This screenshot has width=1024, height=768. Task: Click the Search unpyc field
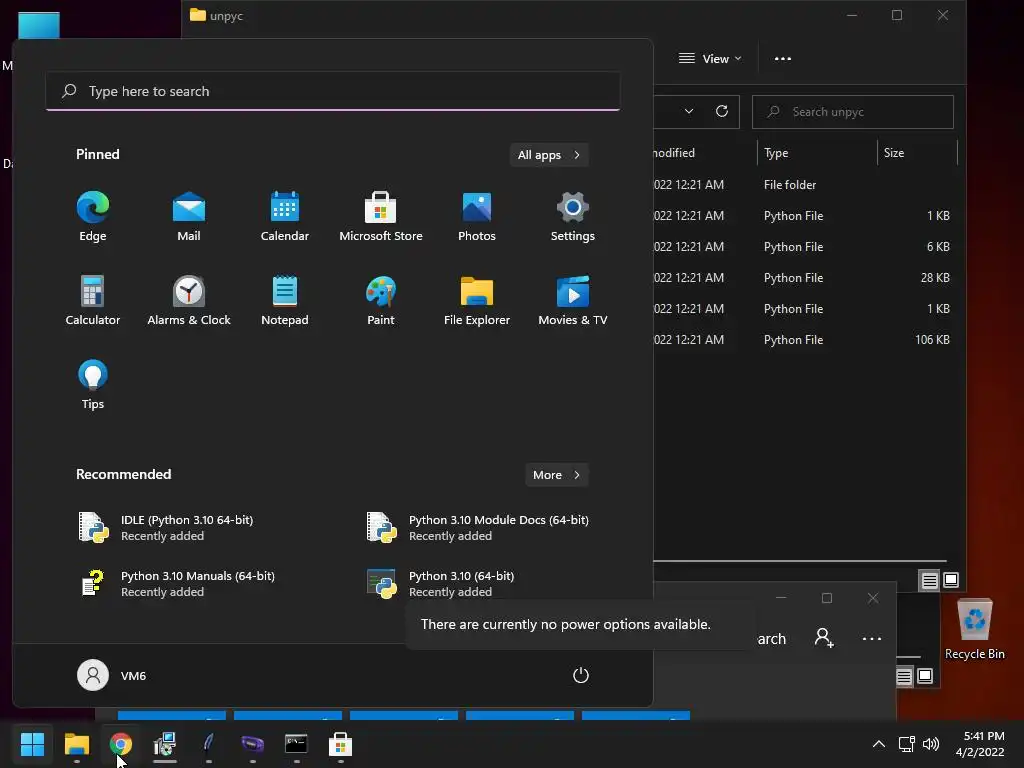point(853,112)
